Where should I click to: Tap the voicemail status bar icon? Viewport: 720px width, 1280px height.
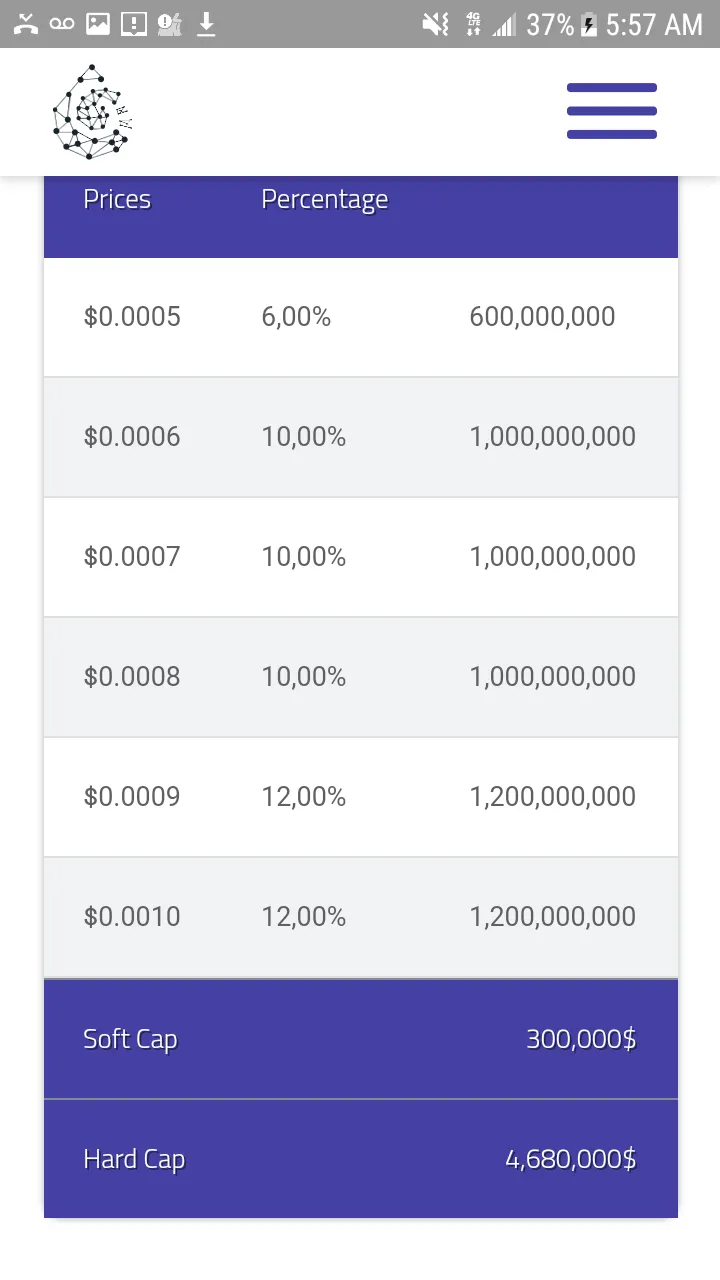[x=62, y=24]
